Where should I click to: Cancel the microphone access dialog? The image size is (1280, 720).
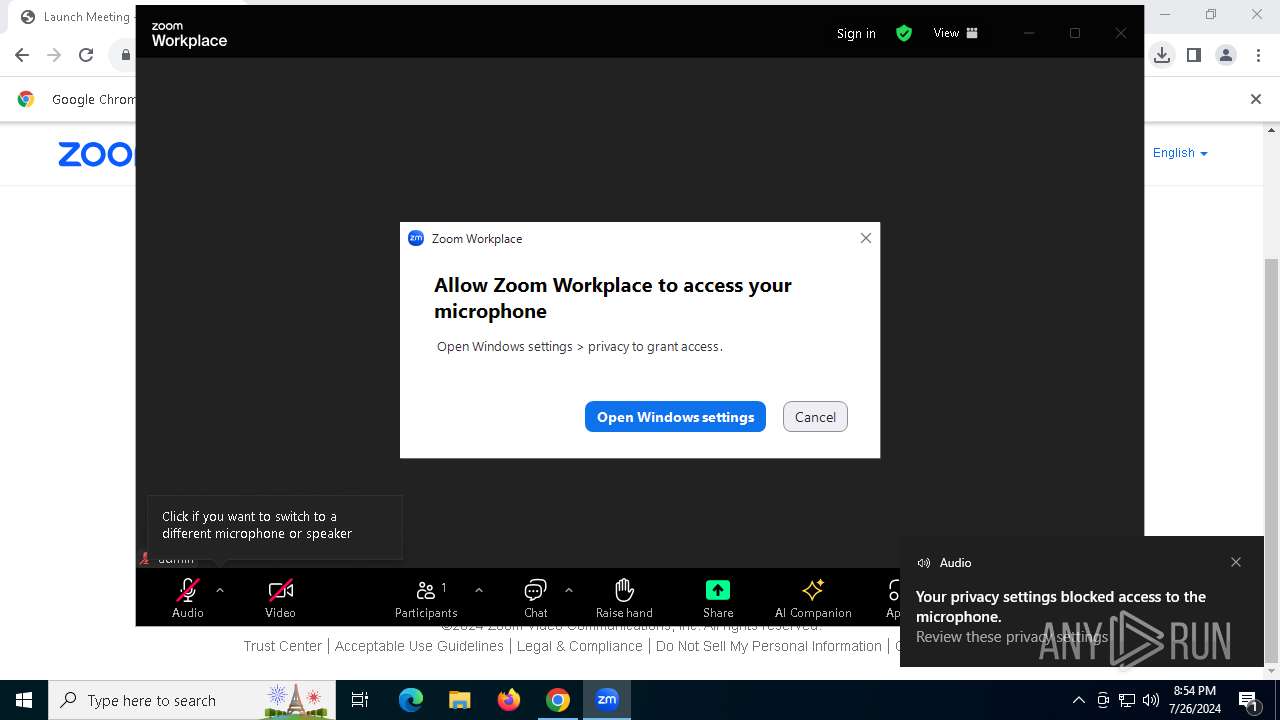click(x=815, y=417)
